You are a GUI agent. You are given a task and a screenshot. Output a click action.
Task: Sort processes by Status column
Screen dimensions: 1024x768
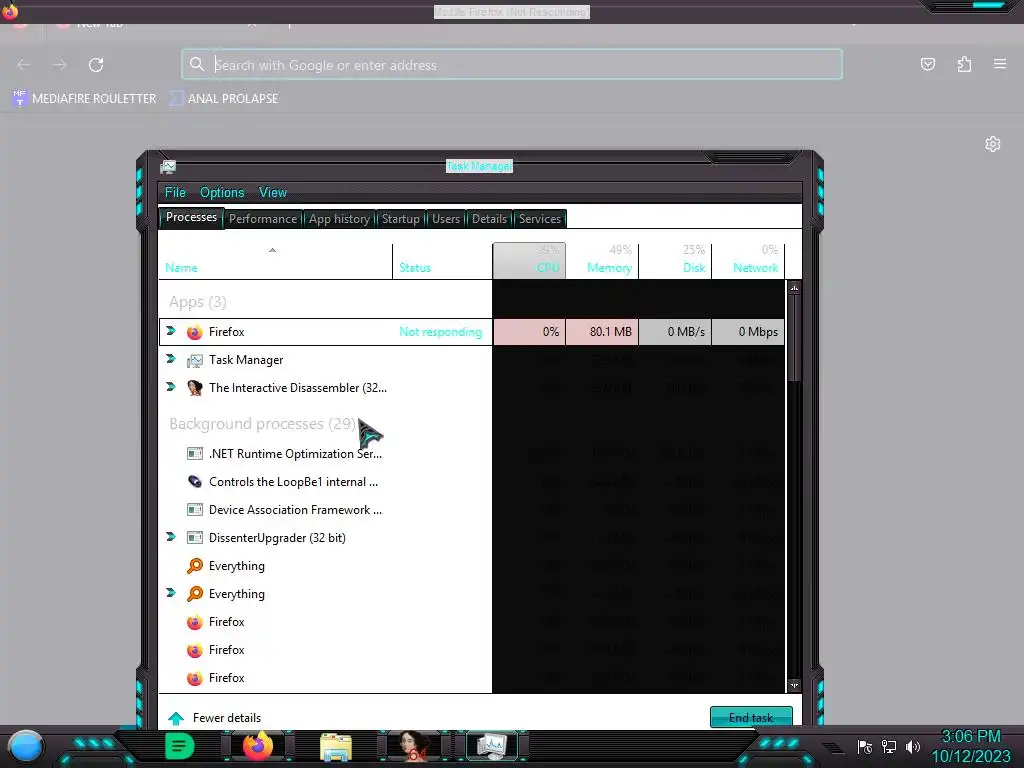click(442, 261)
